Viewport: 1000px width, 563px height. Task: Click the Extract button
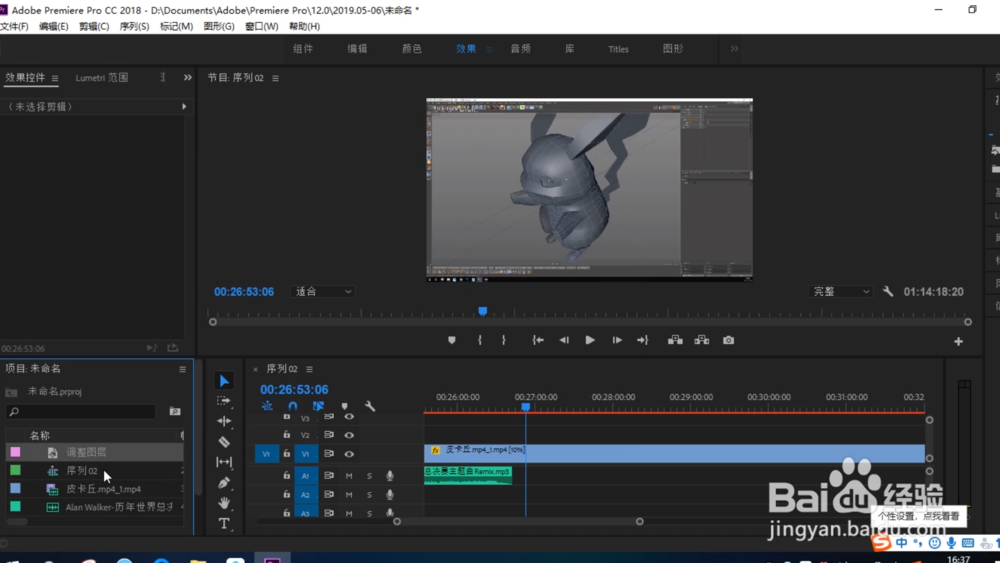[702, 340]
